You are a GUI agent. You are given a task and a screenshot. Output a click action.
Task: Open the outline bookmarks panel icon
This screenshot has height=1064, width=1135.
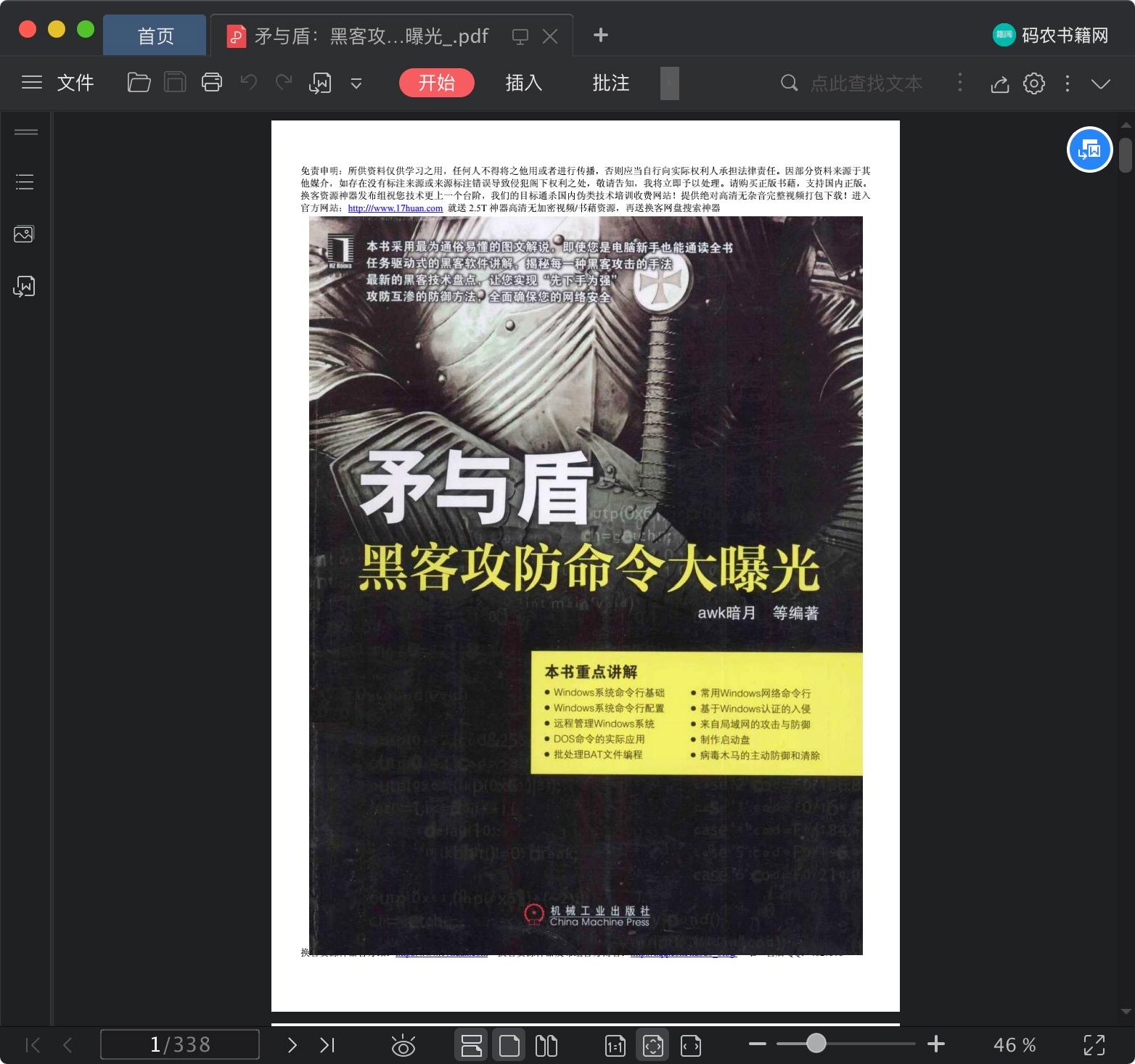(x=25, y=181)
